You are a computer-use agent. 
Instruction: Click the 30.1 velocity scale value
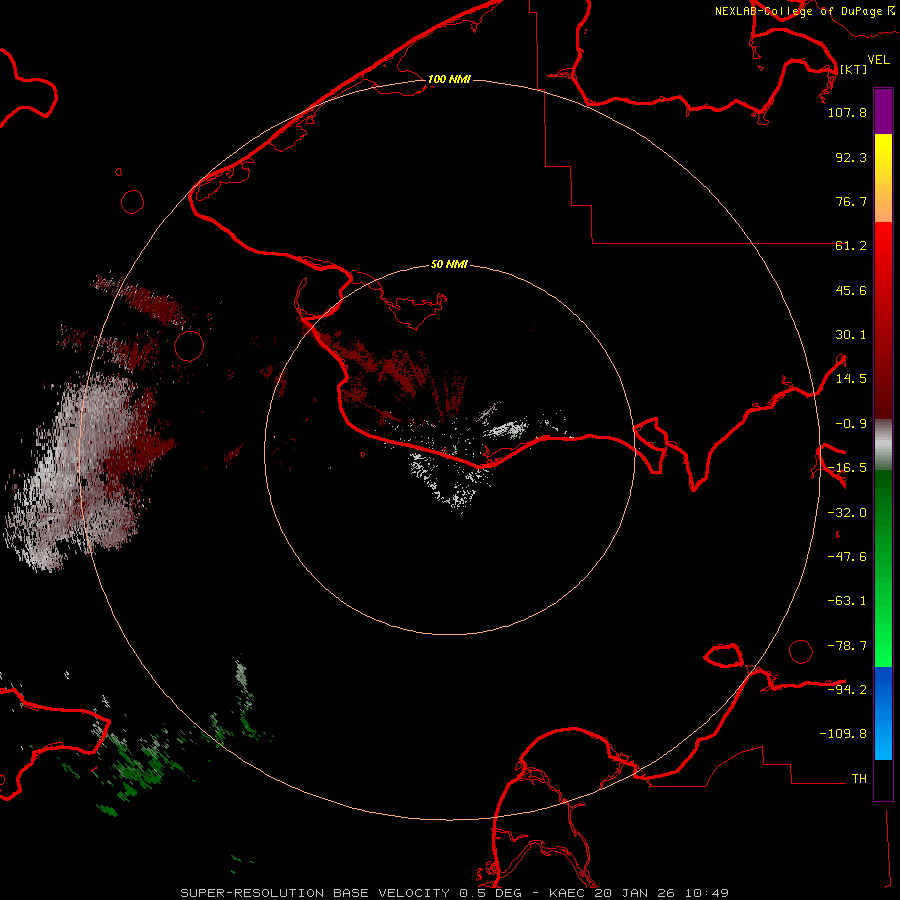click(851, 335)
